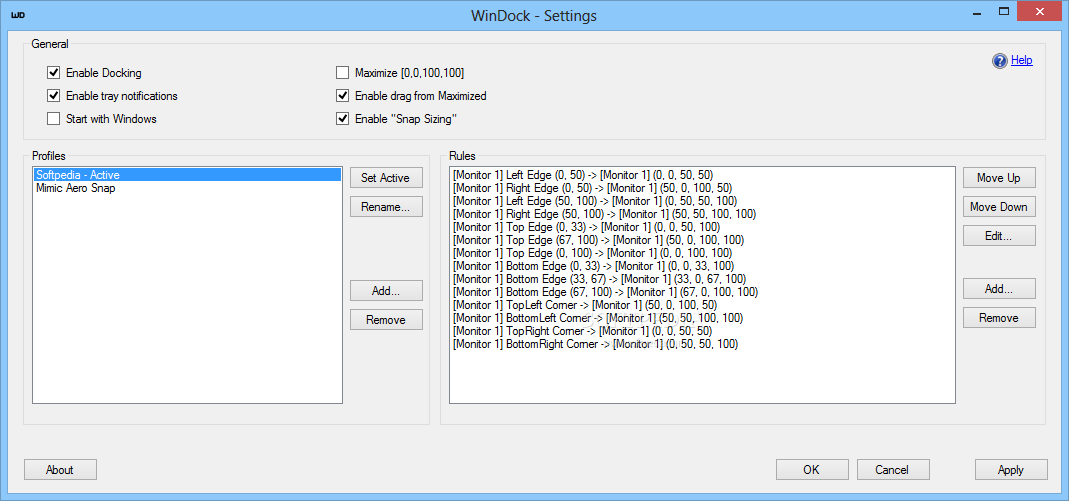1069x501 pixels.
Task: Maximize the WinDock Settings window
Action: (1004, 12)
